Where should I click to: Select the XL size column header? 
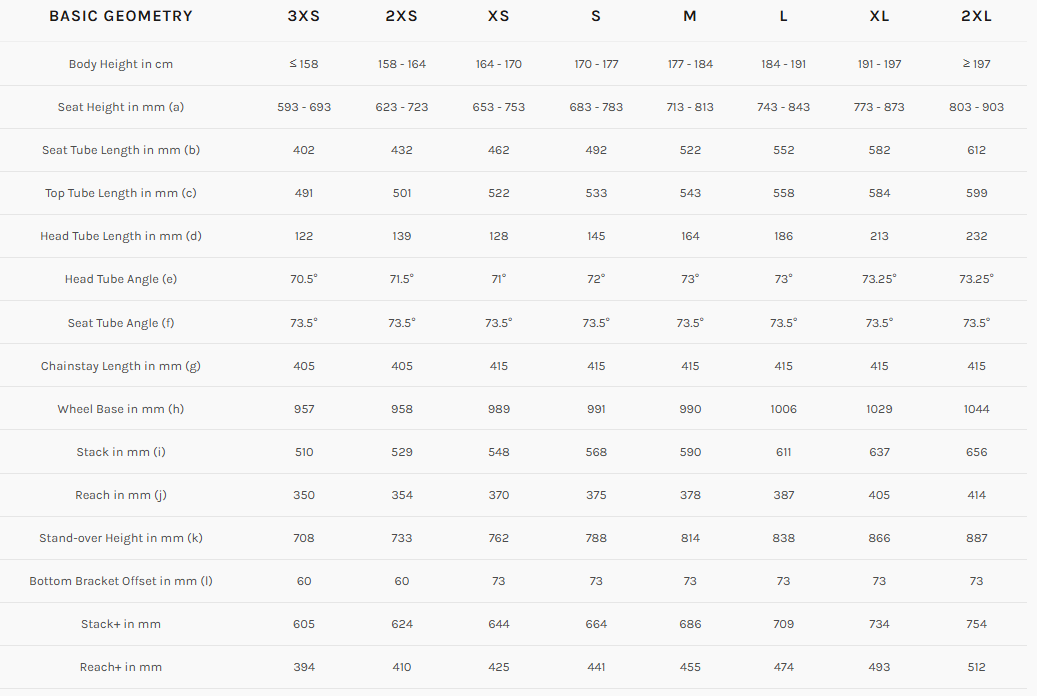point(880,16)
